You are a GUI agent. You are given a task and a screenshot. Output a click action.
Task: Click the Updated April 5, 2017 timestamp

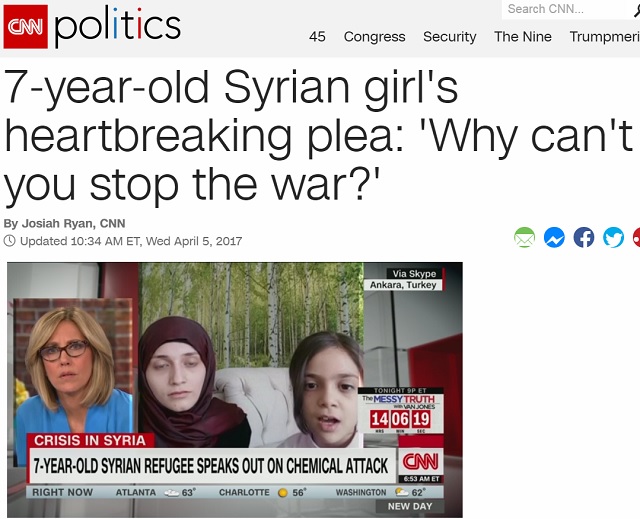131,241
